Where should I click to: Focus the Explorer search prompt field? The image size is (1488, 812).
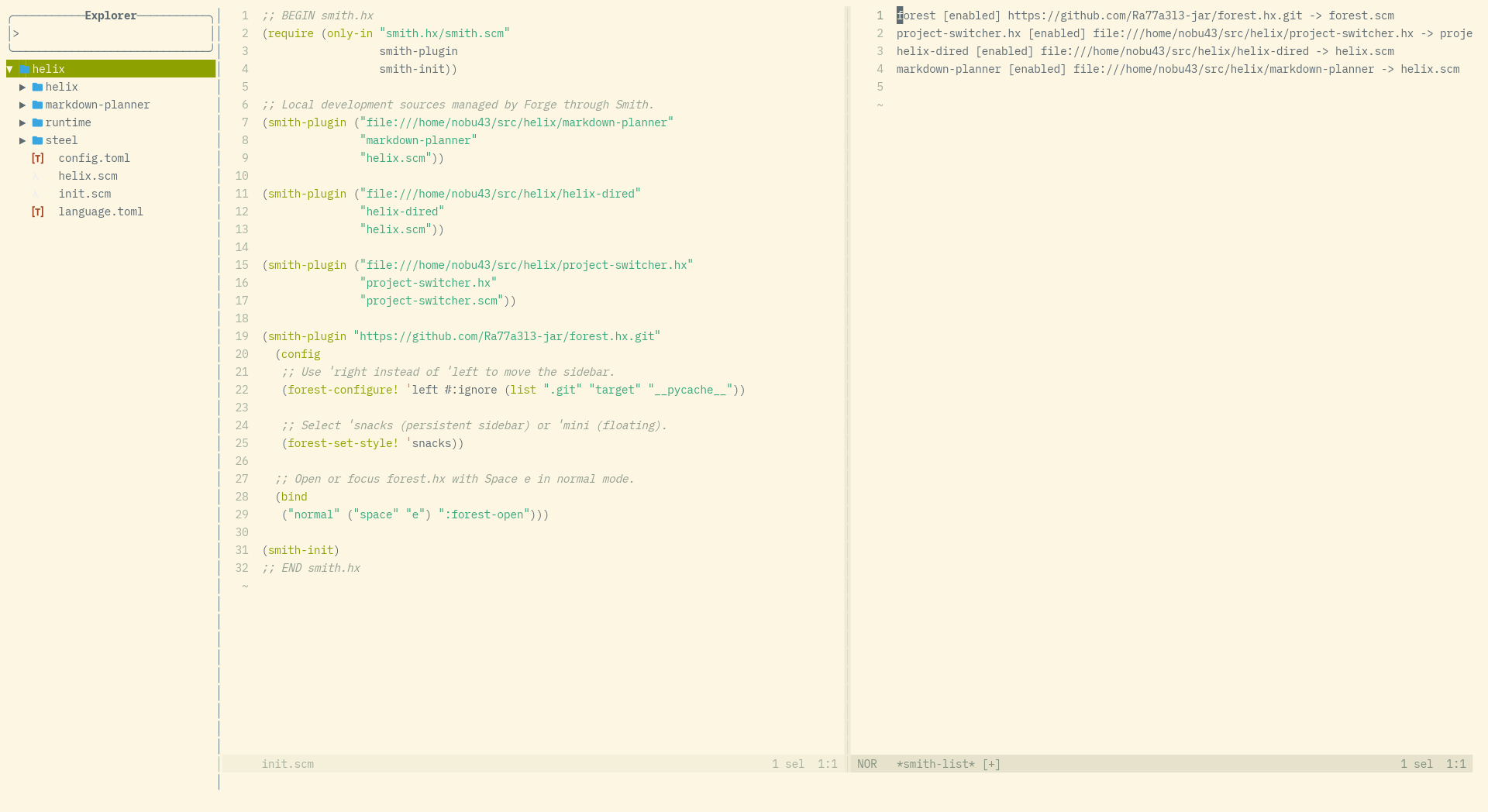[111, 33]
